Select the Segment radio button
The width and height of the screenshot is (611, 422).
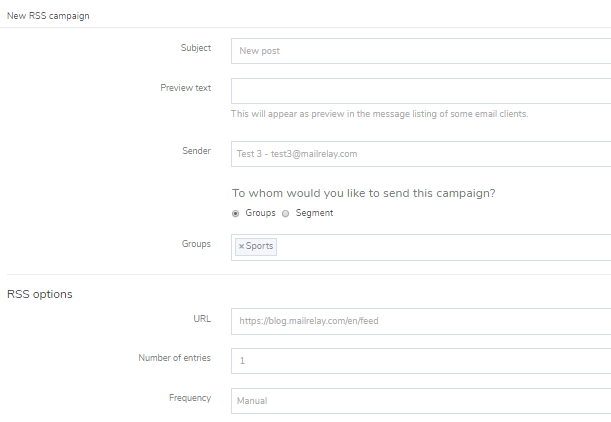285,213
